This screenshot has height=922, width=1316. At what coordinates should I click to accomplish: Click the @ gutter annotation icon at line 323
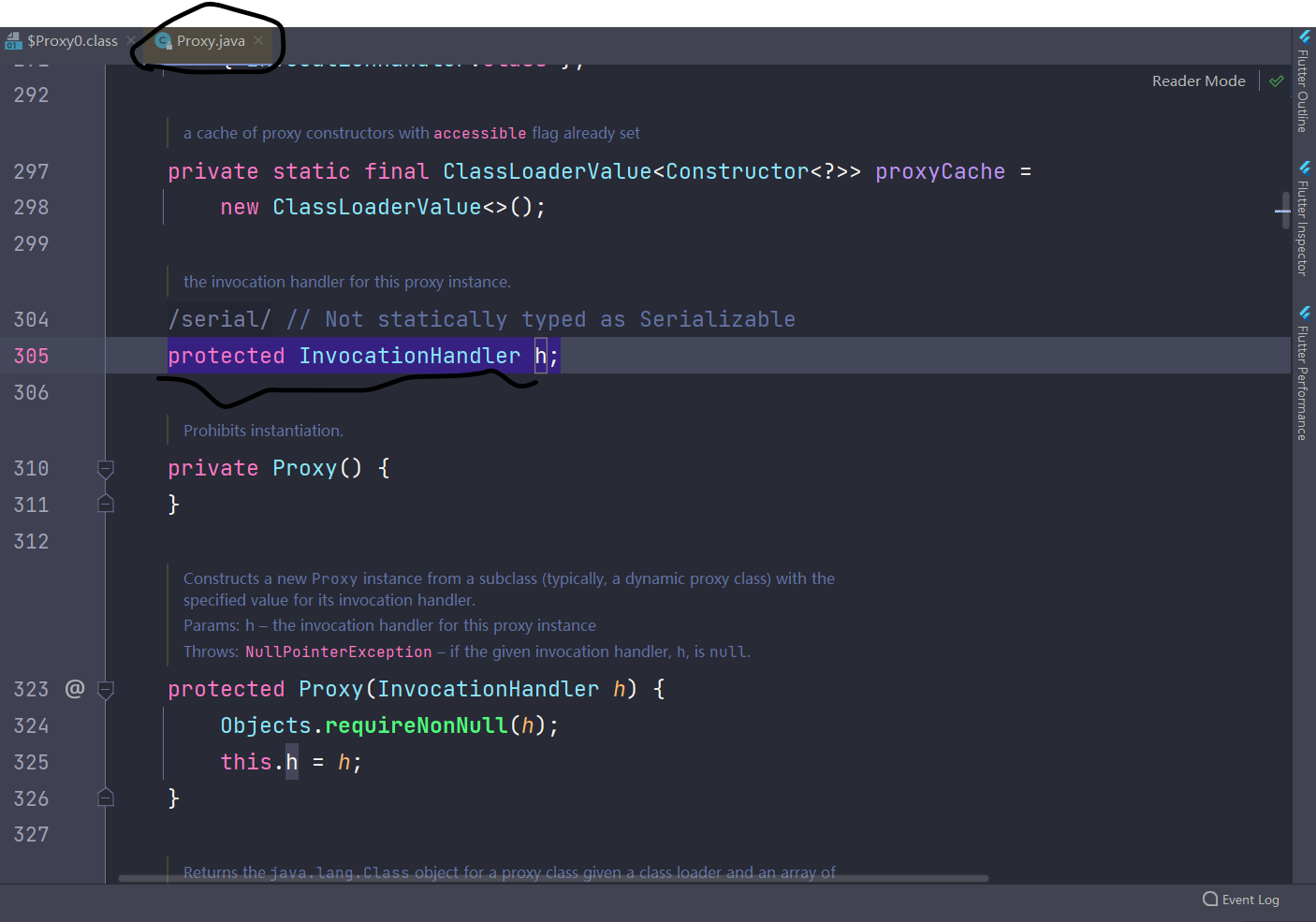click(75, 689)
